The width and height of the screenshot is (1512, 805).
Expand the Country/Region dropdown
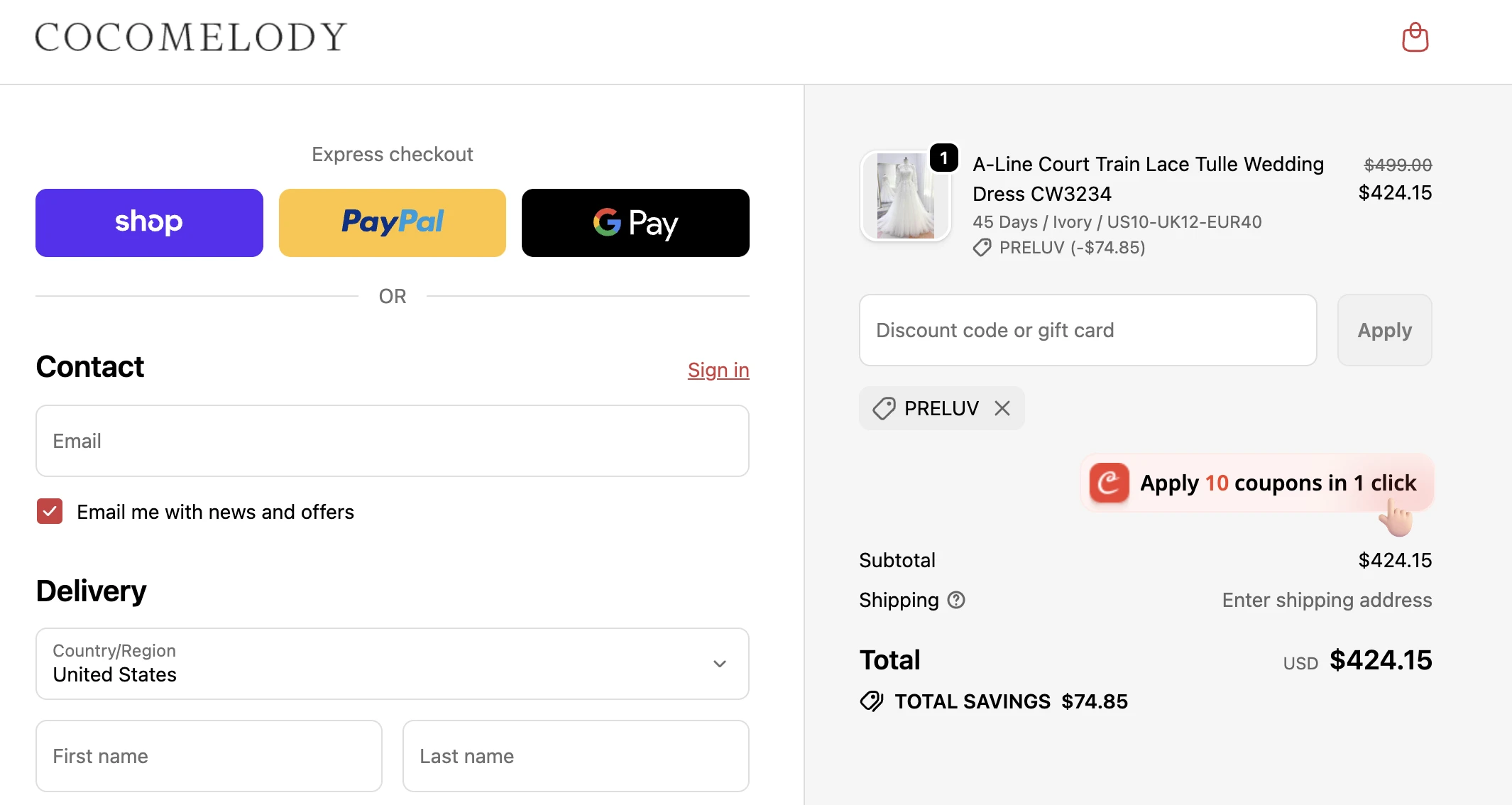pos(393,663)
